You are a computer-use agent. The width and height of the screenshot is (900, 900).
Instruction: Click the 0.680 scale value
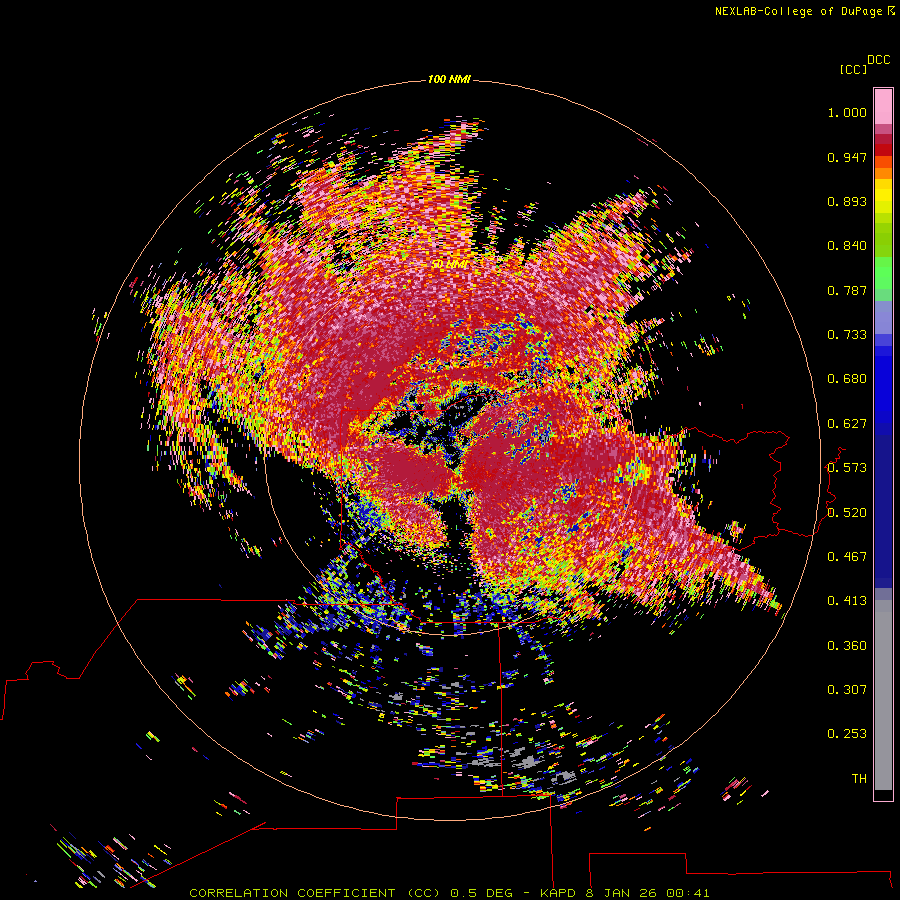(847, 379)
